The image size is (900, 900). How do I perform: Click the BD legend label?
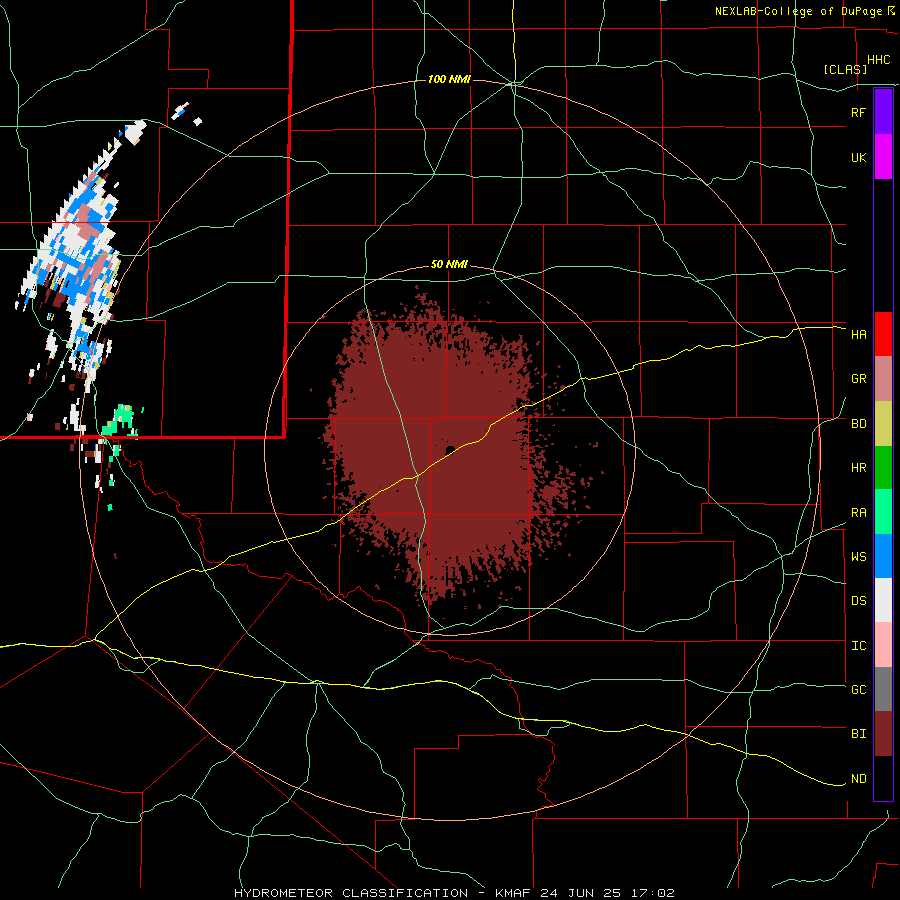(858, 424)
